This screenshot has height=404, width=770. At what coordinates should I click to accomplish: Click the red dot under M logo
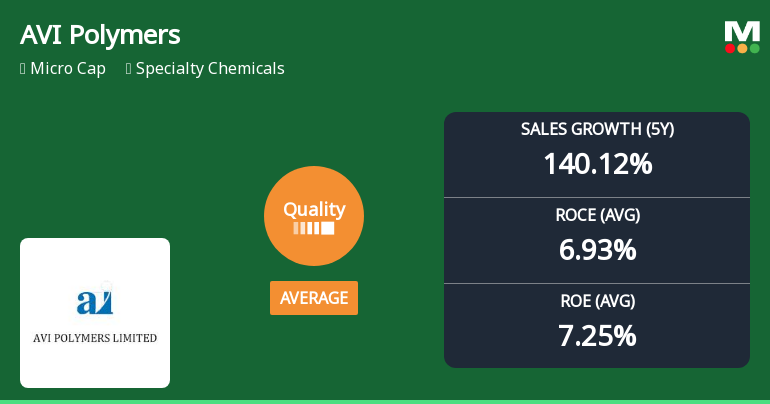730,48
